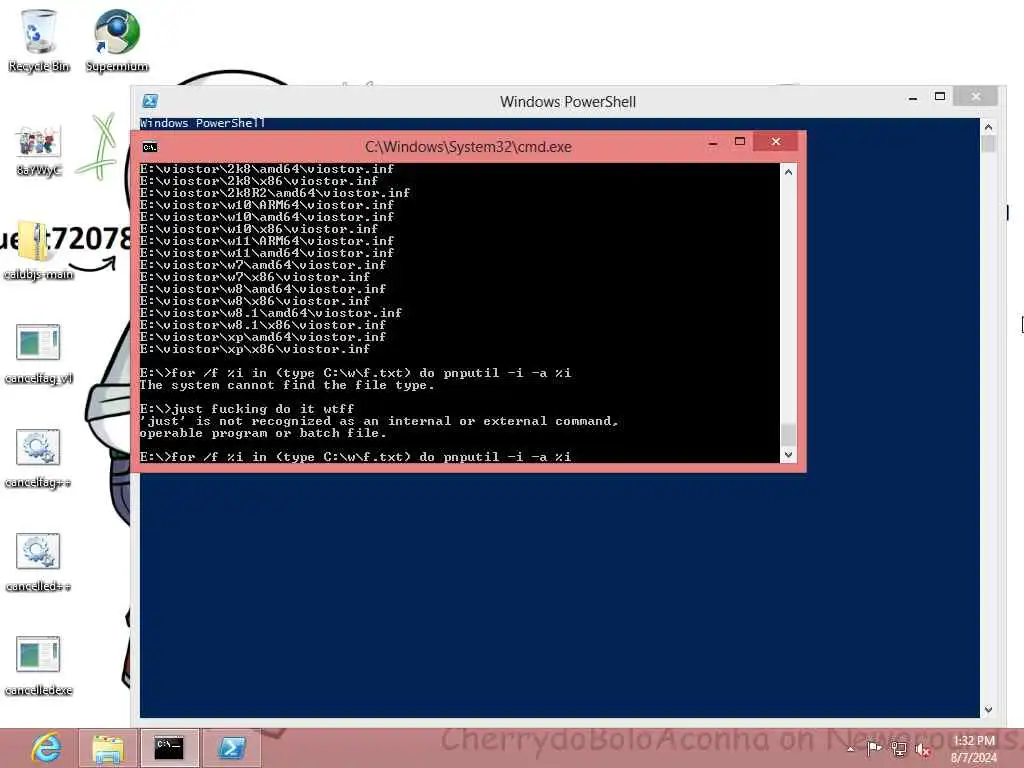The image size is (1024, 768).
Task: Click the line E:\viostor\xp\x86\viostor.inf
Action: click(255, 349)
